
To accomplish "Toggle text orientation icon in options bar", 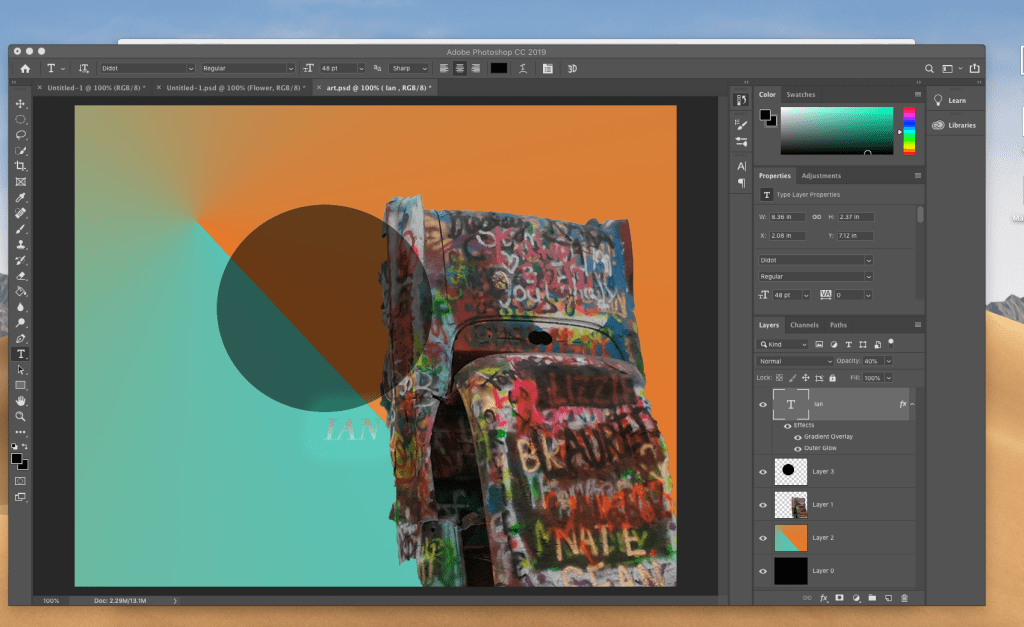I will 84,69.
